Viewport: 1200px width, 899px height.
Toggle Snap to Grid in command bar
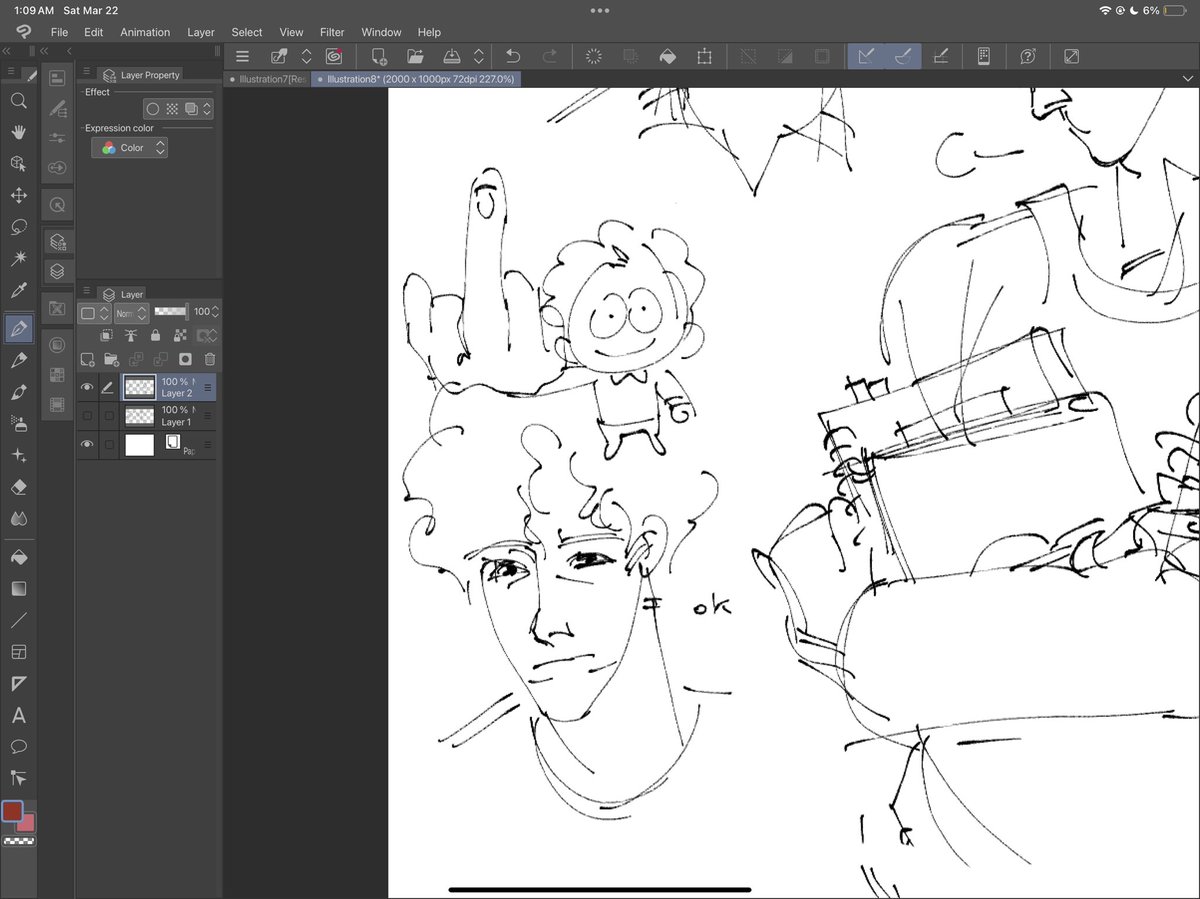(x=940, y=57)
